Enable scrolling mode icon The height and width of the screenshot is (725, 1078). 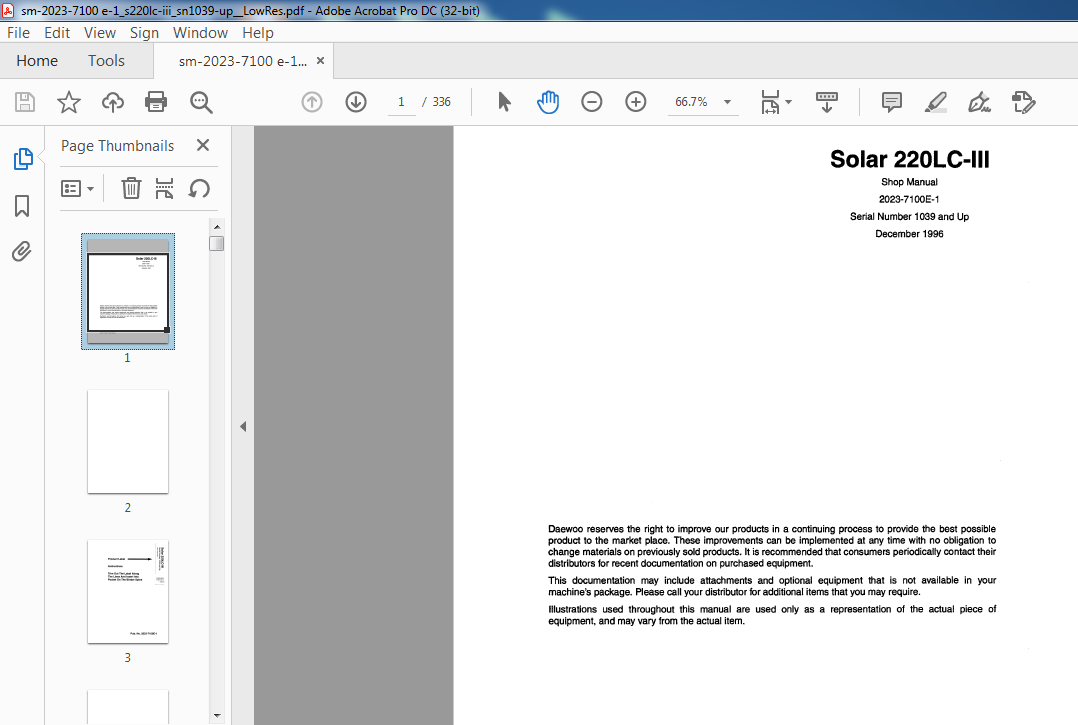[x=826, y=102]
